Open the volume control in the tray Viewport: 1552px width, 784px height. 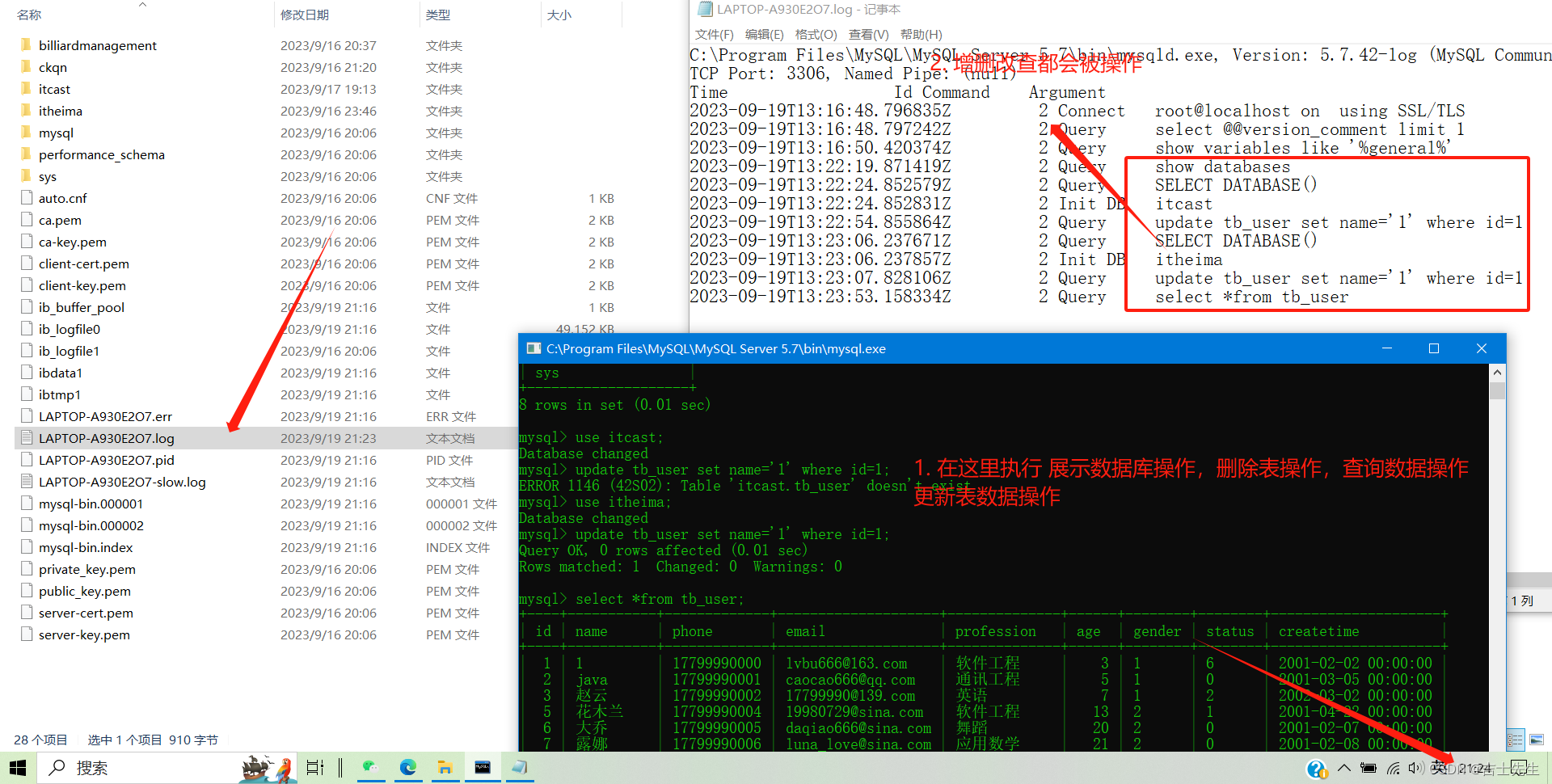(x=1415, y=768)
